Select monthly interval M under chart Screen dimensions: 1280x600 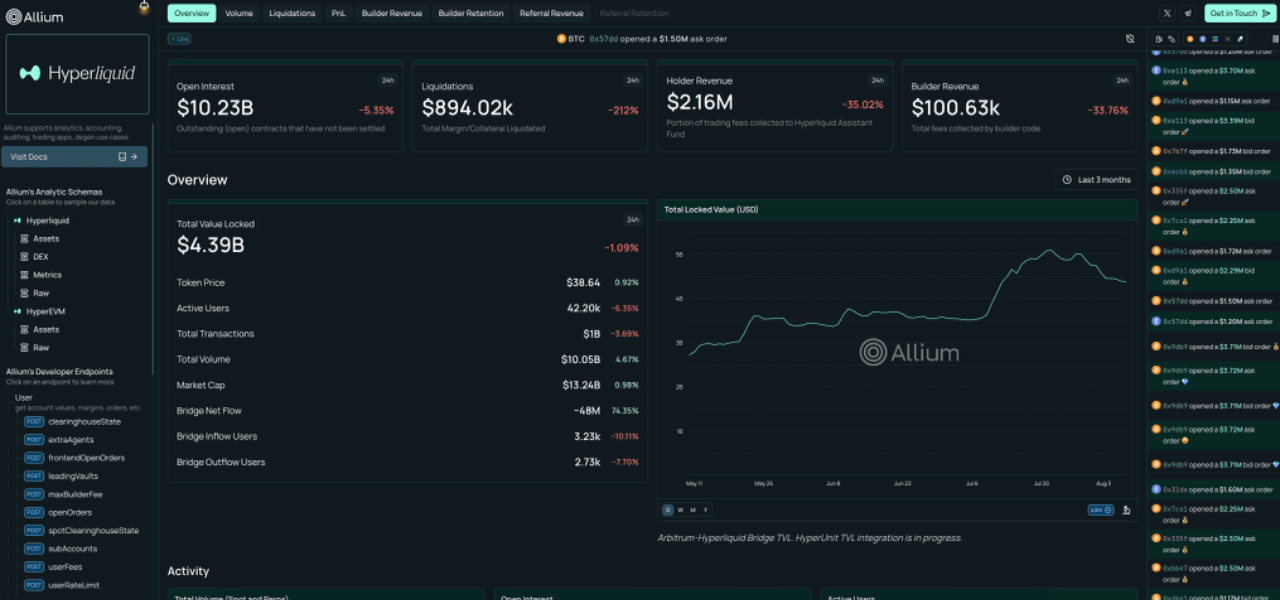(693, 510)
